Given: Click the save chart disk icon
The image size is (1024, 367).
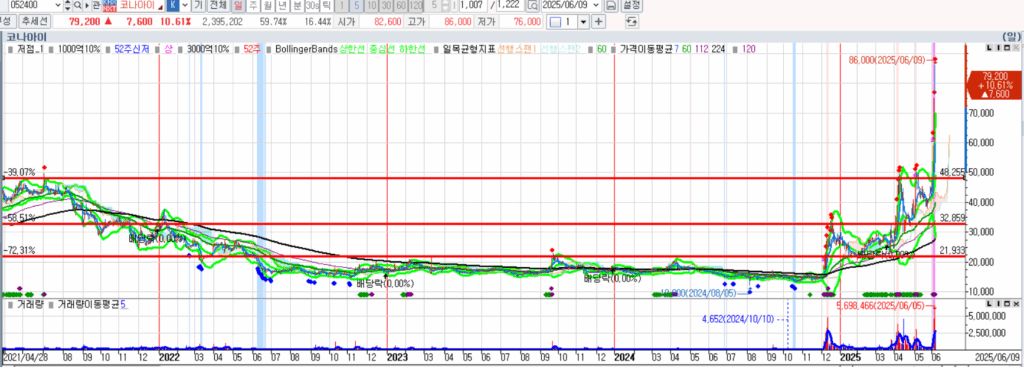Looking at the screenshot, I should pyautogui.click(x=611, y=5).
